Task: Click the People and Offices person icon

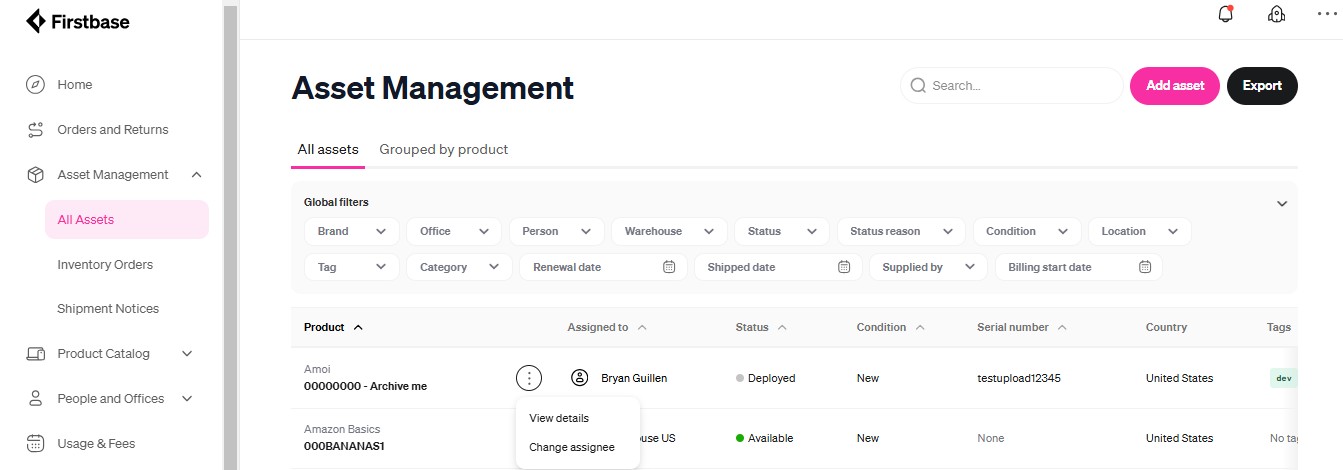Action: point(36,399)
